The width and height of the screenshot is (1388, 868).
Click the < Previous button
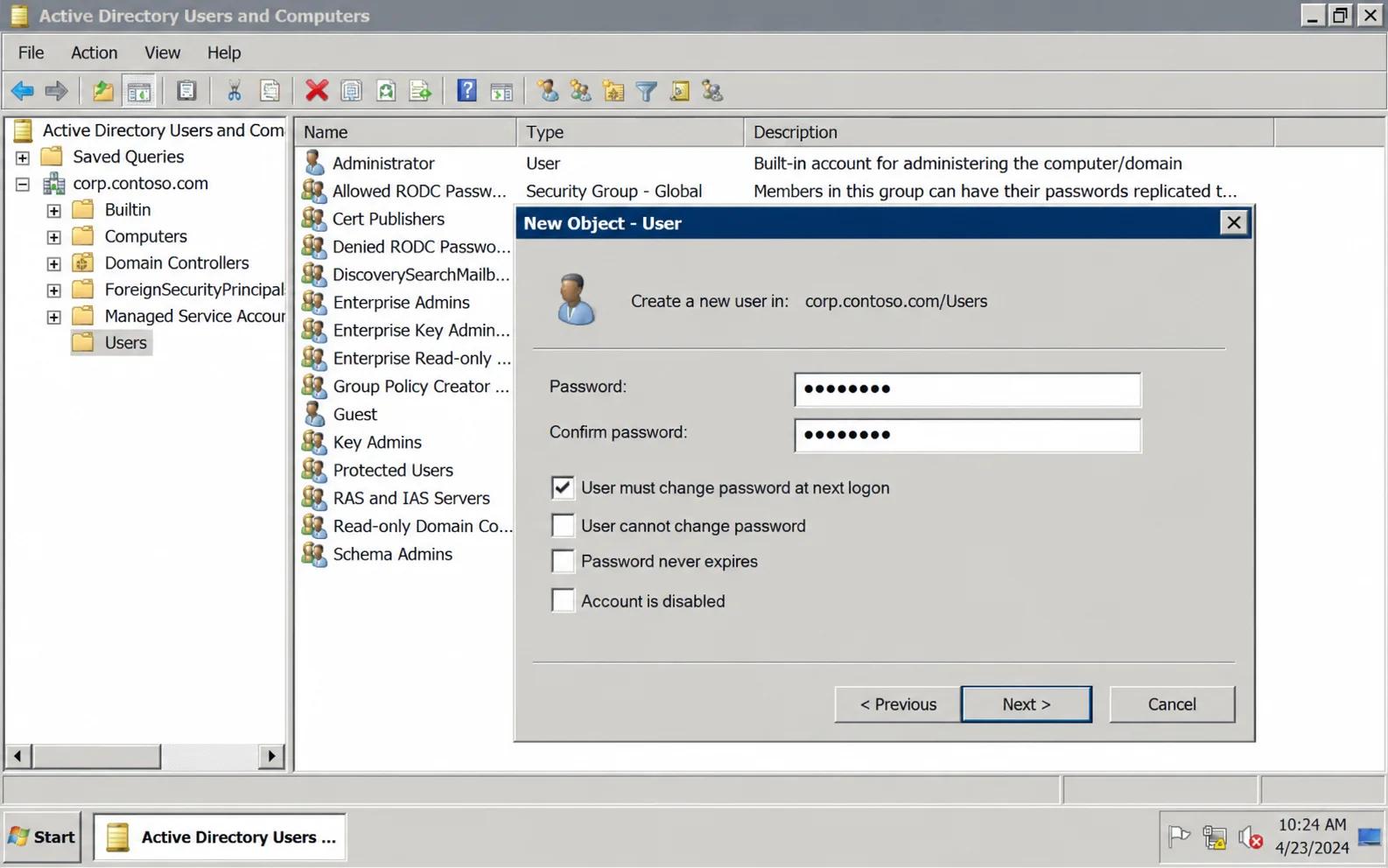(898, 704)
